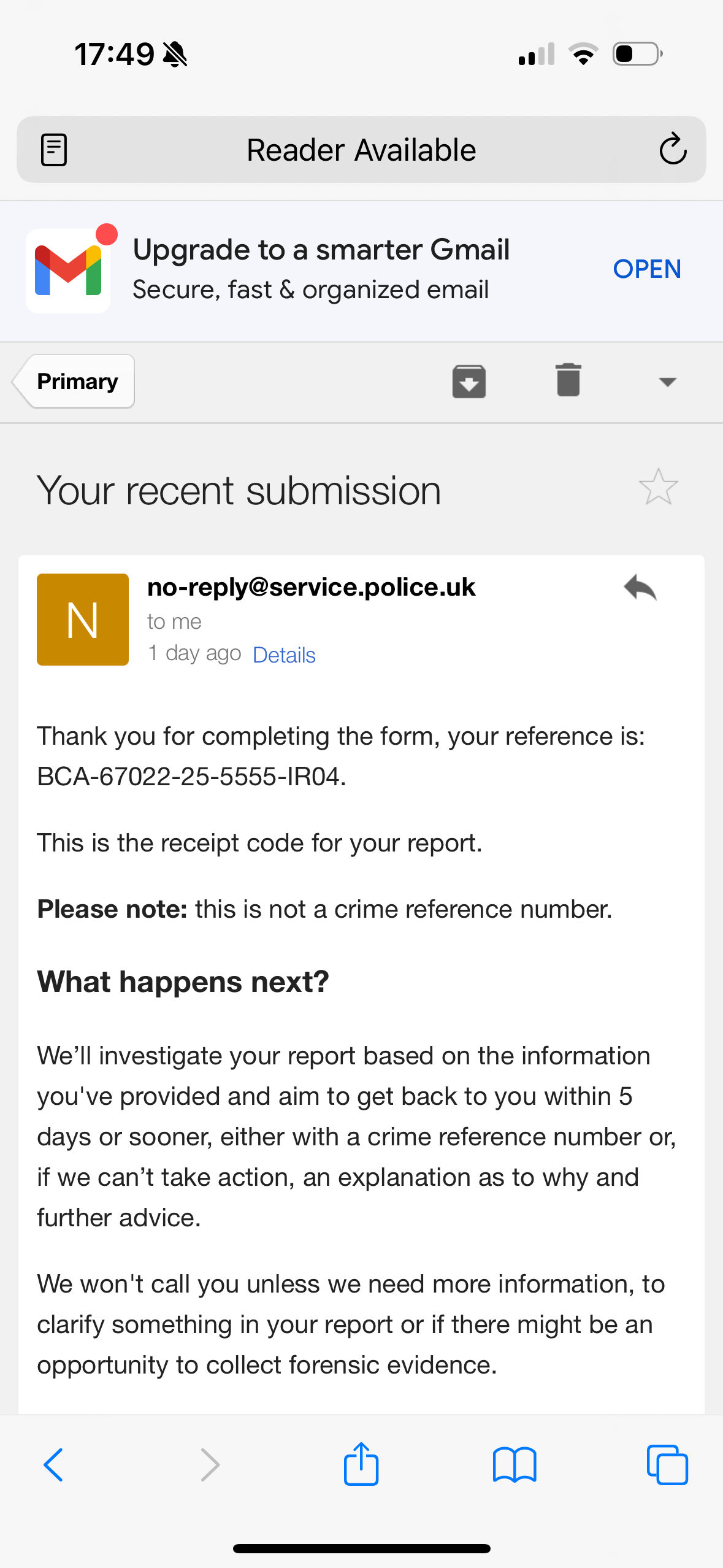The height and width of the screenshot is (1568, 723).
Task: Archive this email
Action: coord(469,382)
